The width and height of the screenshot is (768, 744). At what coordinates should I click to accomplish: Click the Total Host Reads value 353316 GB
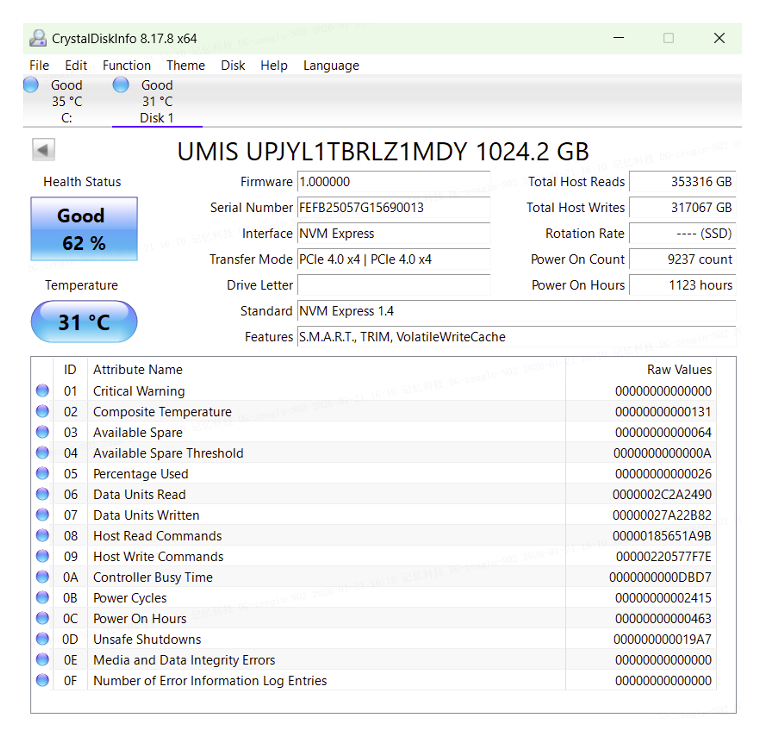click(x=682, y=182)
